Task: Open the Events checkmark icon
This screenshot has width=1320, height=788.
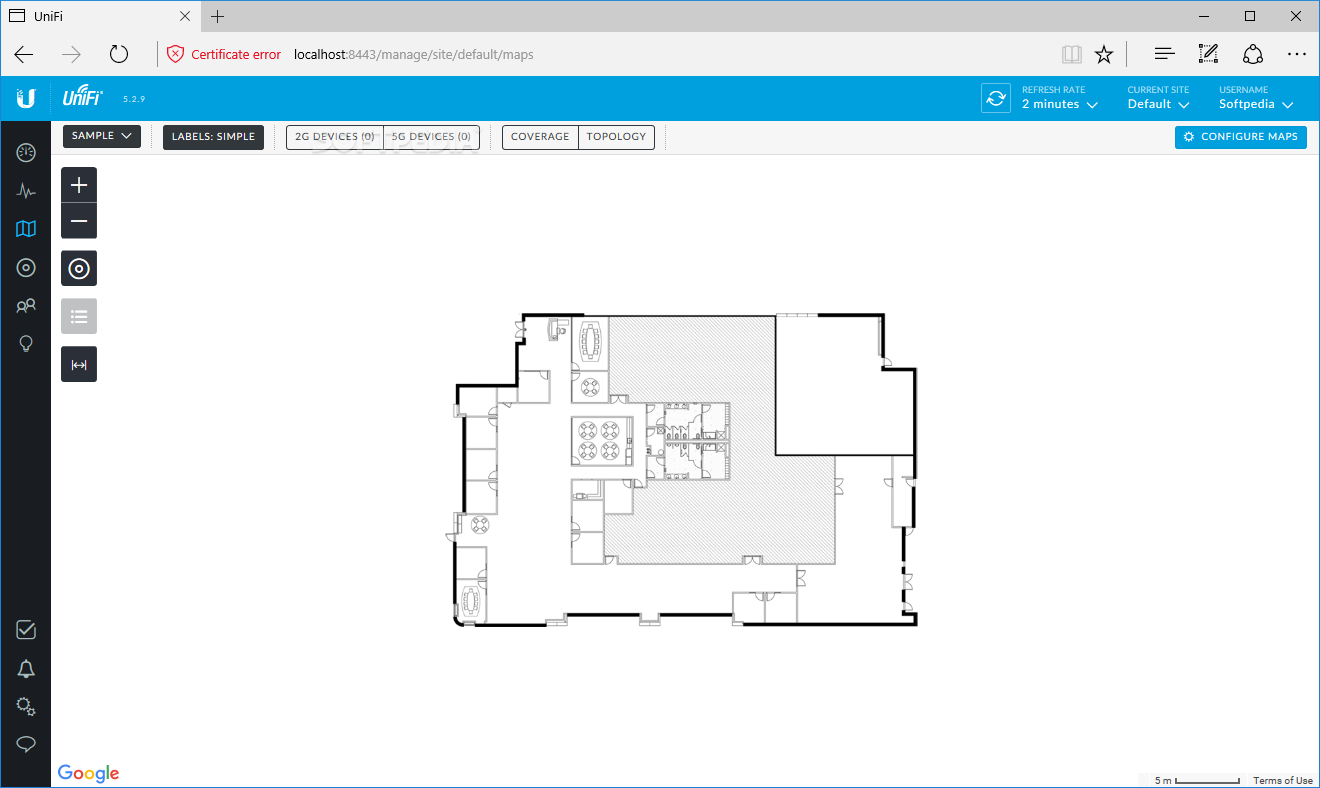Action: [x=26, y=630]
